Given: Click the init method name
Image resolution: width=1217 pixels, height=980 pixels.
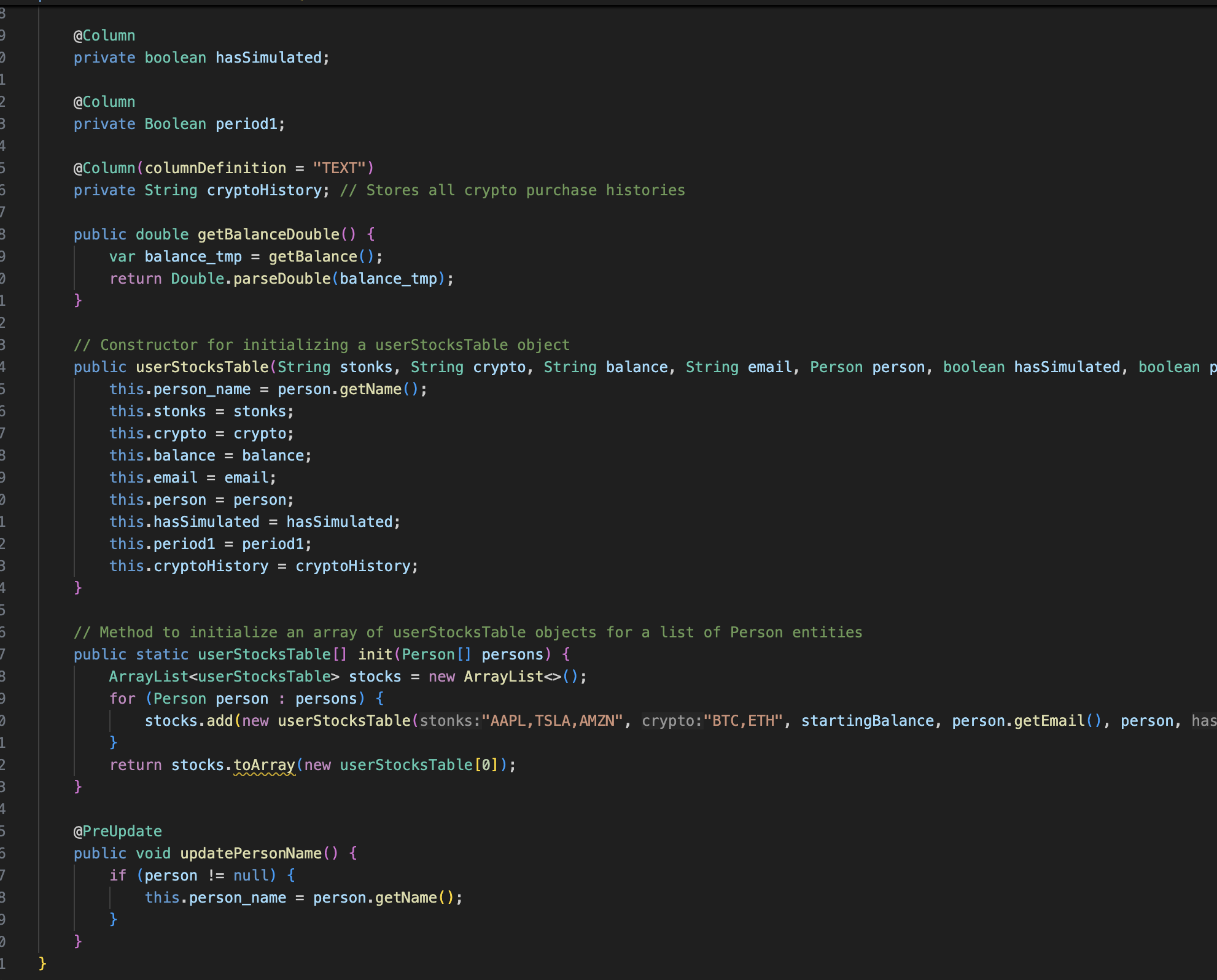Looking at the screenshot, I should (x=375, y=655).
